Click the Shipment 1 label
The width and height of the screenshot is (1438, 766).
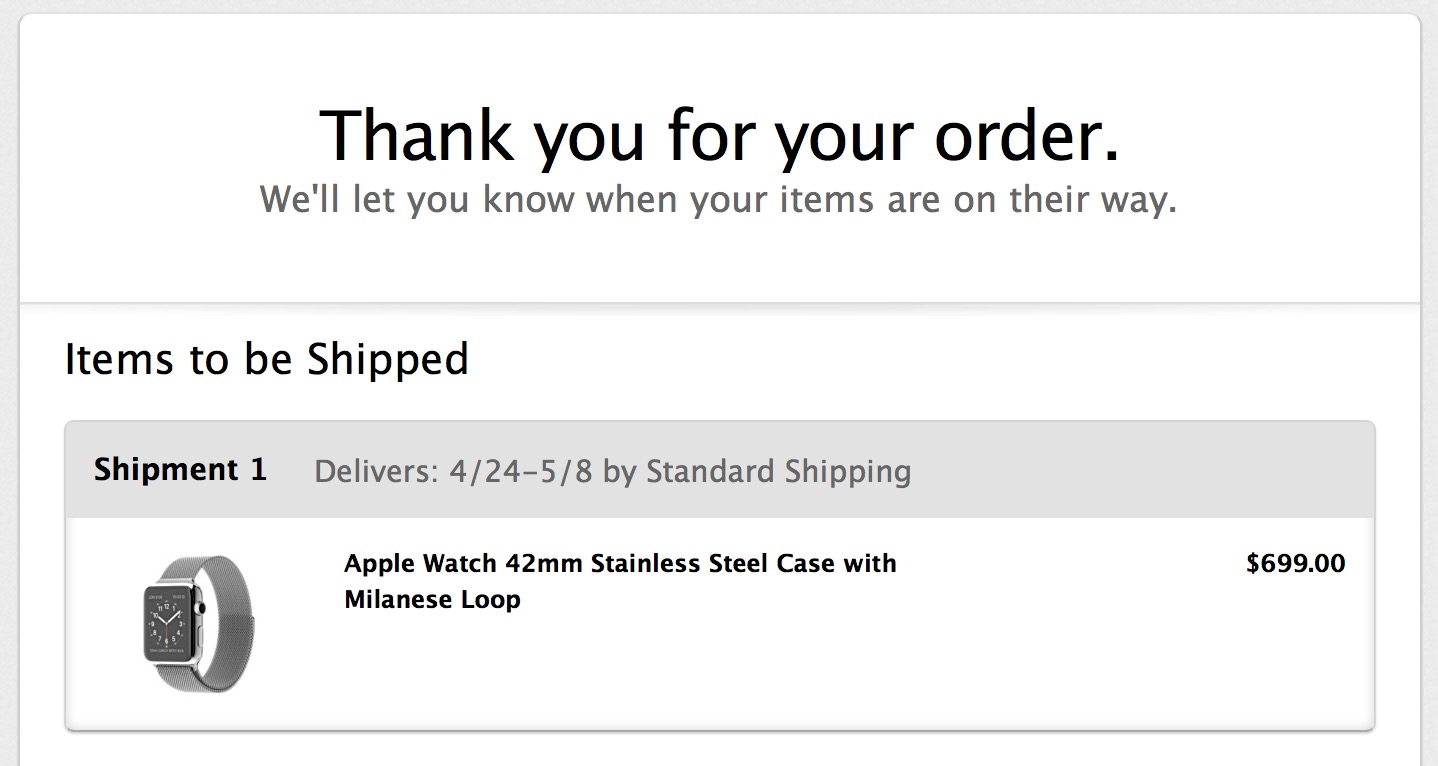tap(180, 470)
